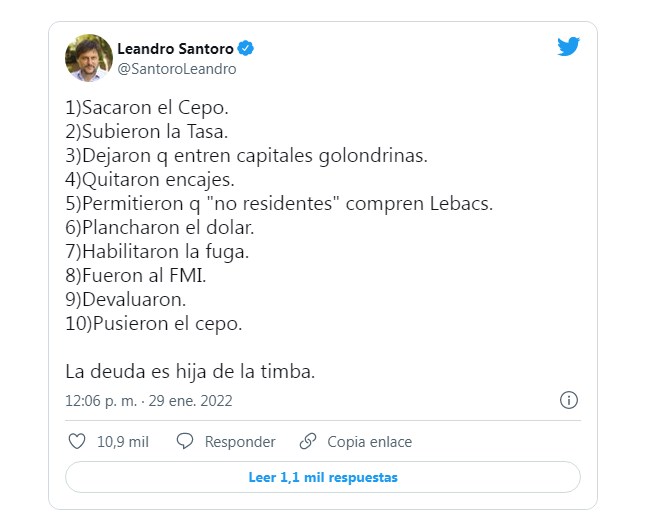Open the @SantoroLeandro handle link

pyautogui.click(x=176, y=69)
